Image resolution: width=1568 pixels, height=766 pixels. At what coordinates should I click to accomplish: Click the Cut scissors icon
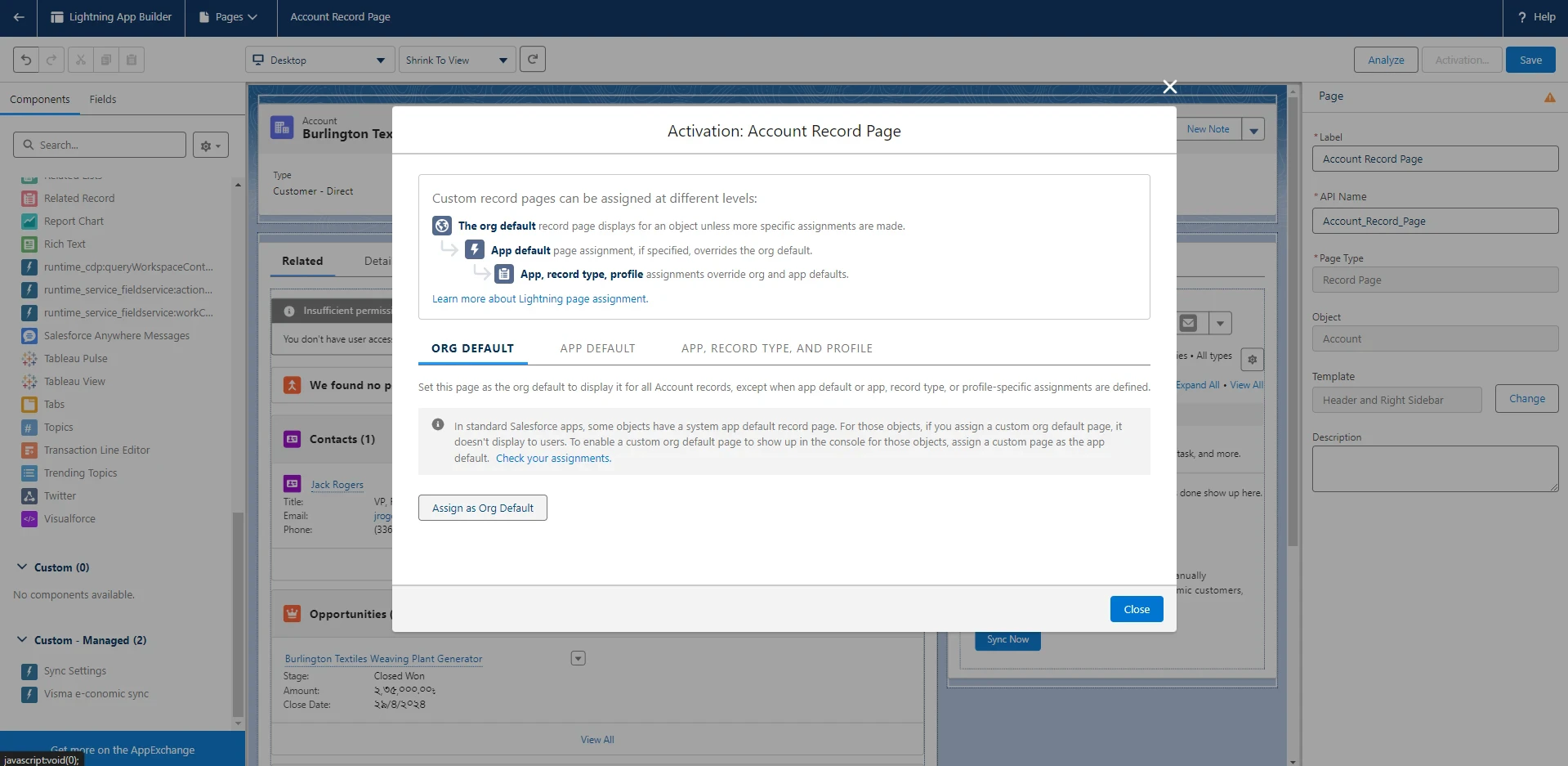(x=80, y=60)
